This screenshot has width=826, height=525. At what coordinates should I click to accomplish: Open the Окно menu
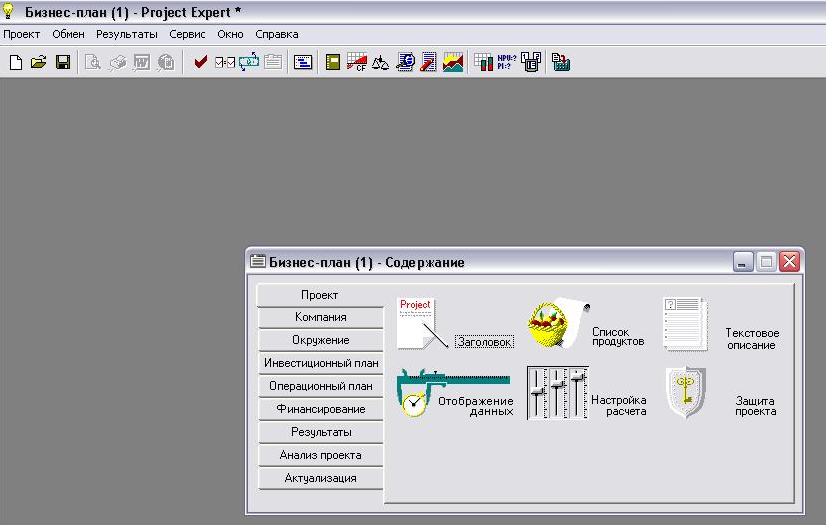pos(230,34)
